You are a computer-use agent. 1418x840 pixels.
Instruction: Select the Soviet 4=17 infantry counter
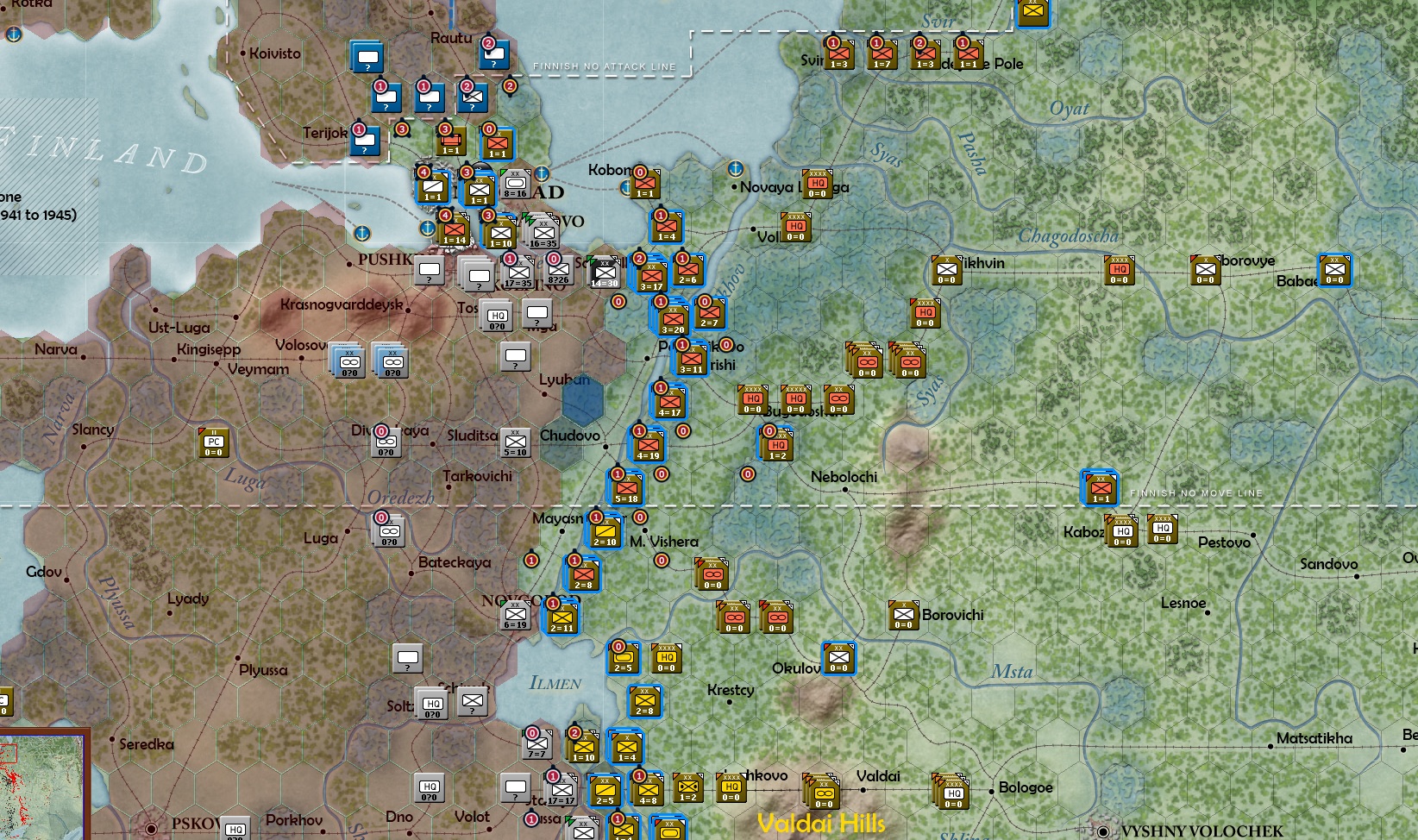point(670,403)
